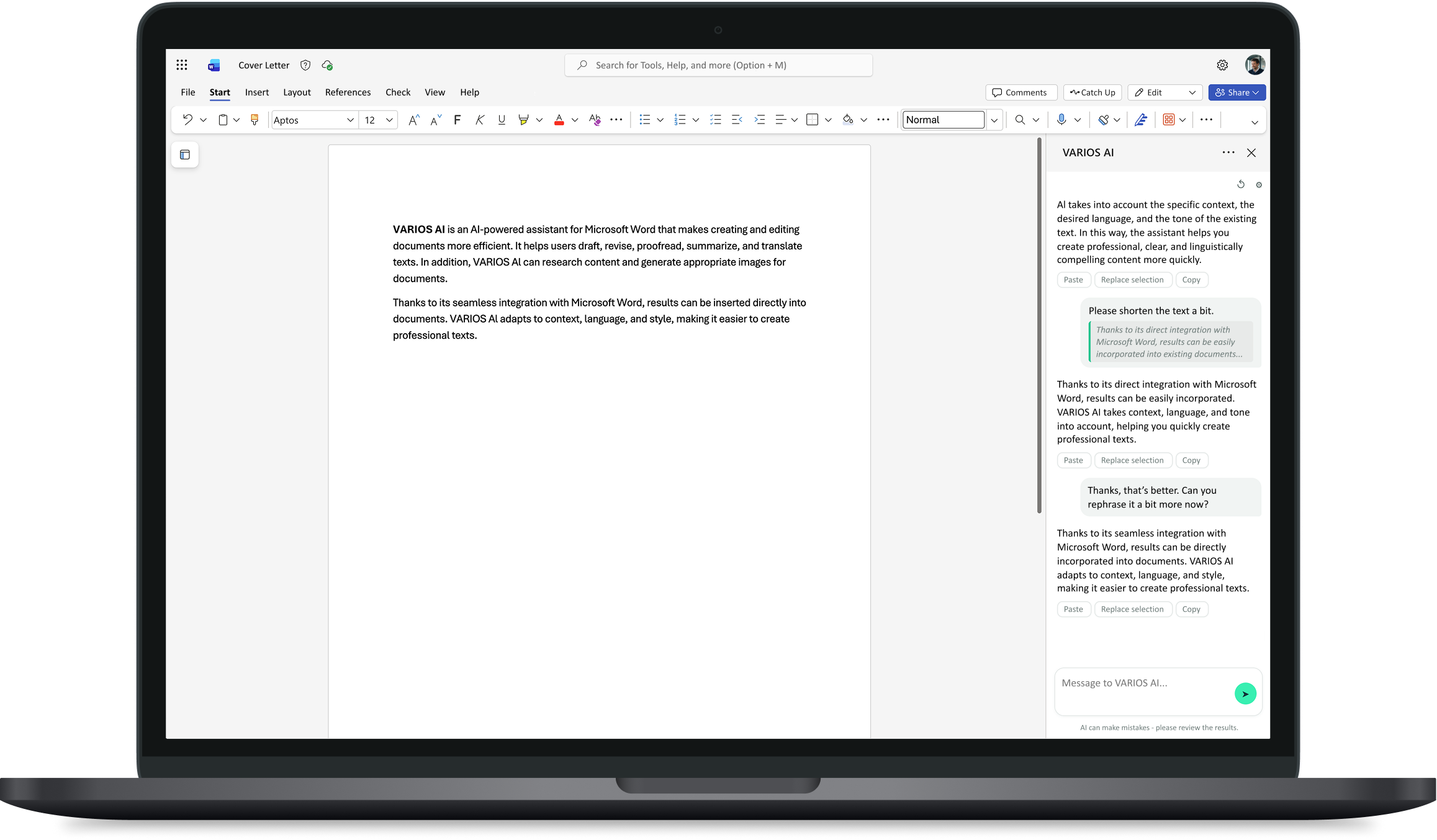
Task: Switch to the Layout tab
Action: coord(297,92)
